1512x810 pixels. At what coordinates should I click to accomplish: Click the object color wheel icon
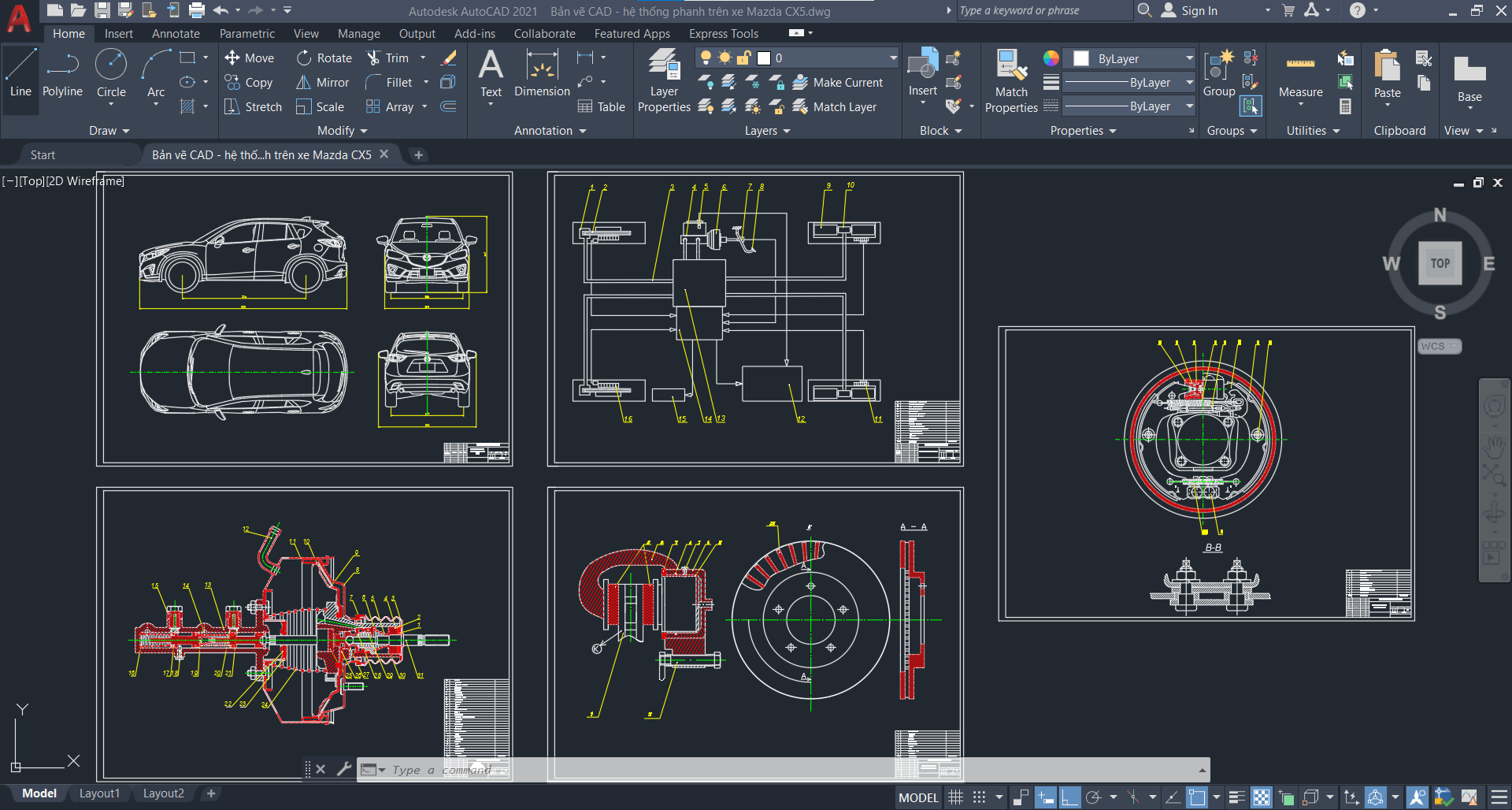coord(1051,58)
